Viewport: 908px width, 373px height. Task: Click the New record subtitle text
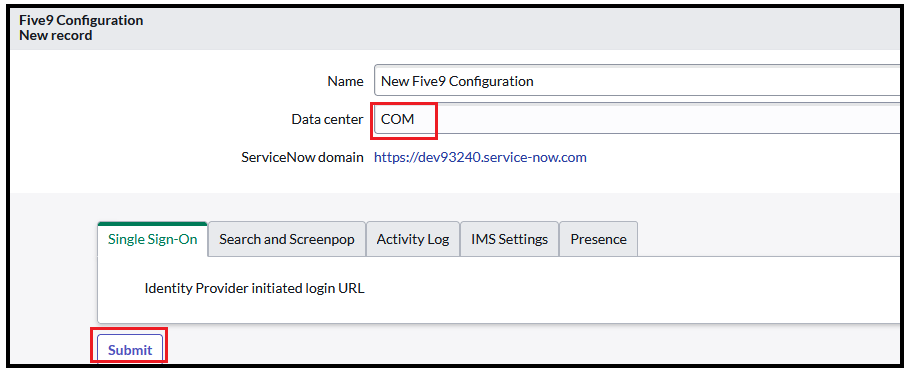pos(56,35)
